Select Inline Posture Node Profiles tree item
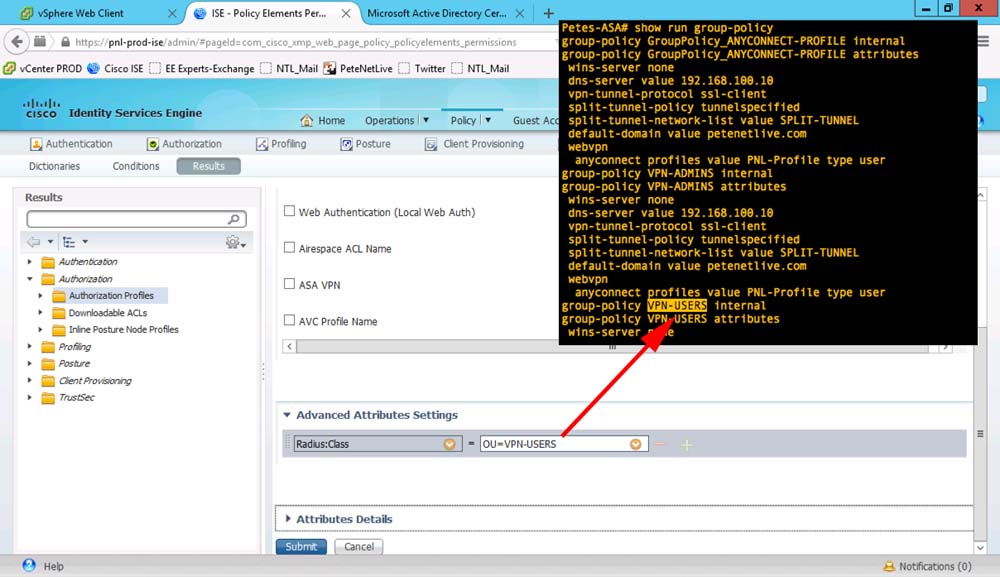Image resolution: width=1000 pixels, height=577 pixels. 124,330
